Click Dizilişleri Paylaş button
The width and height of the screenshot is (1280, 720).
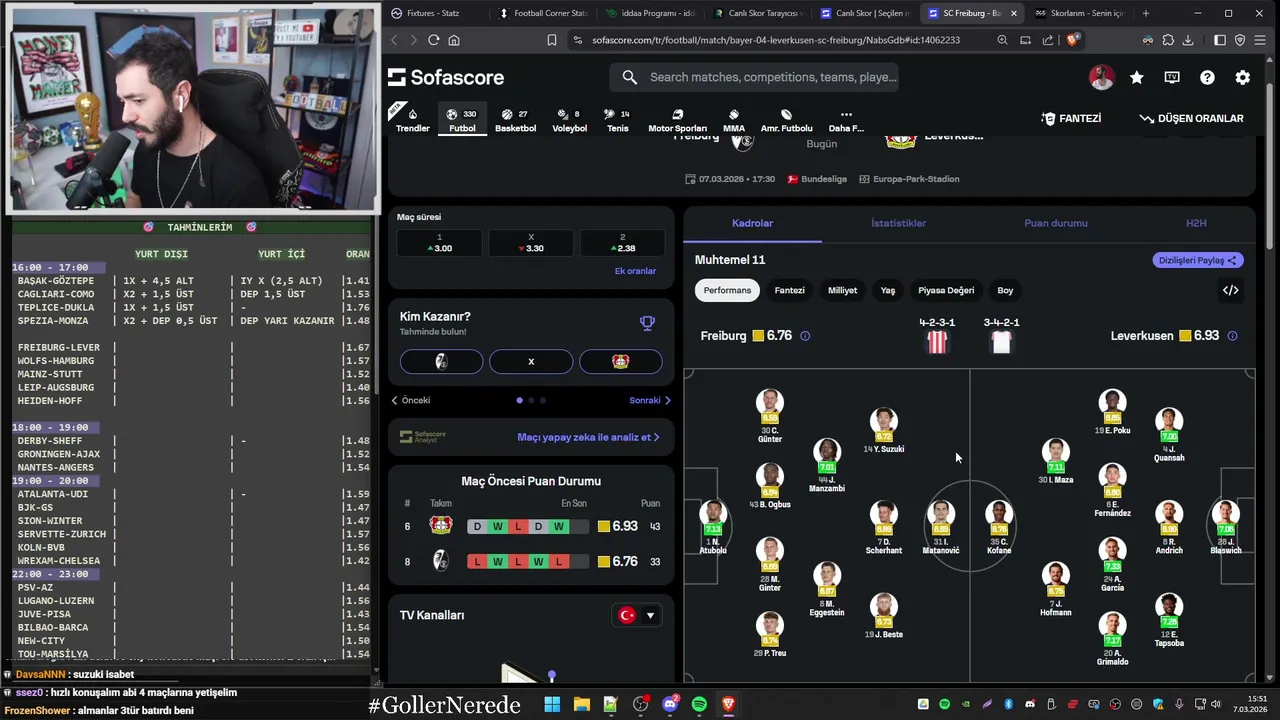click(x=1197, y=260)
